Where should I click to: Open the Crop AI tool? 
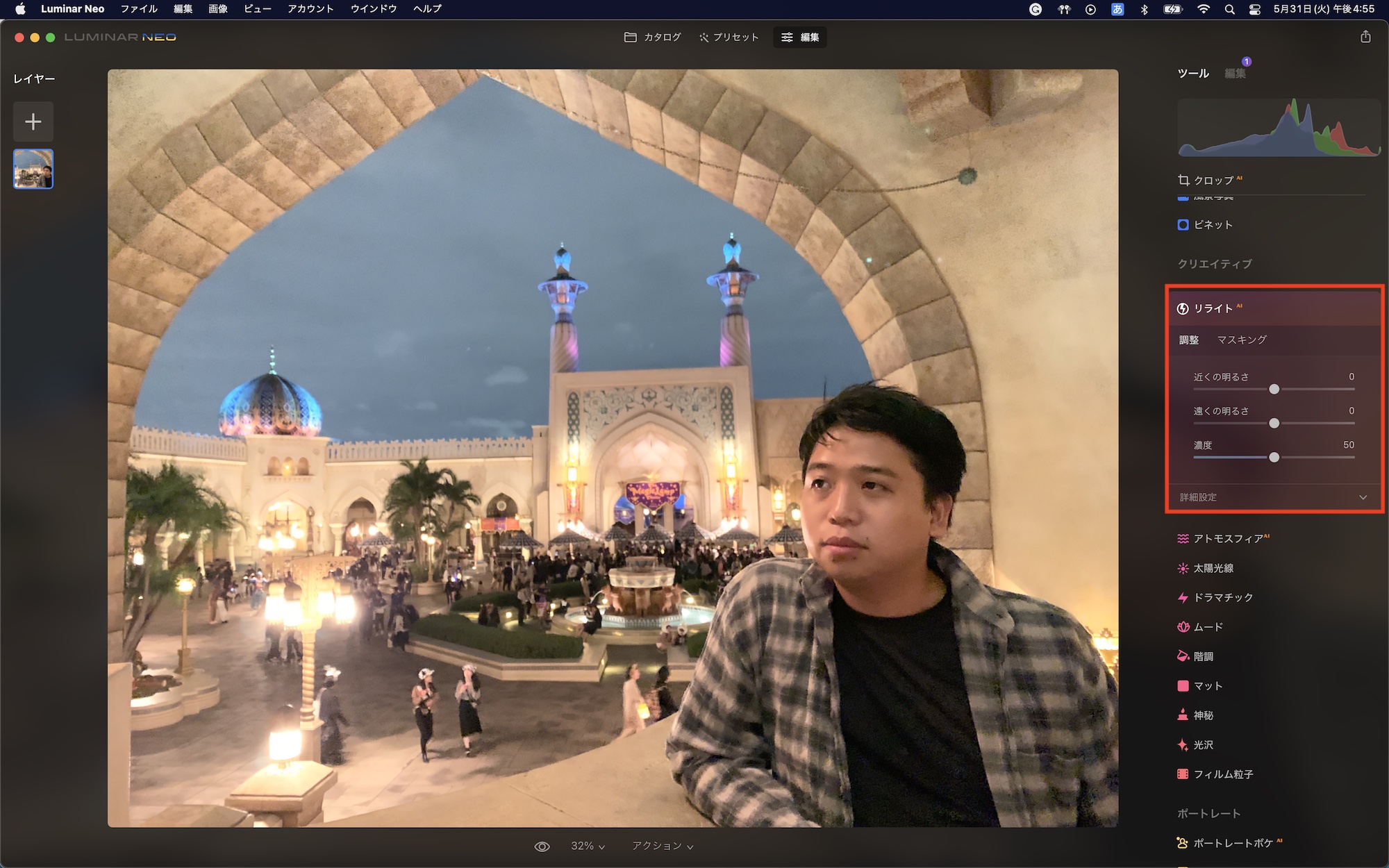[1212, 181]
